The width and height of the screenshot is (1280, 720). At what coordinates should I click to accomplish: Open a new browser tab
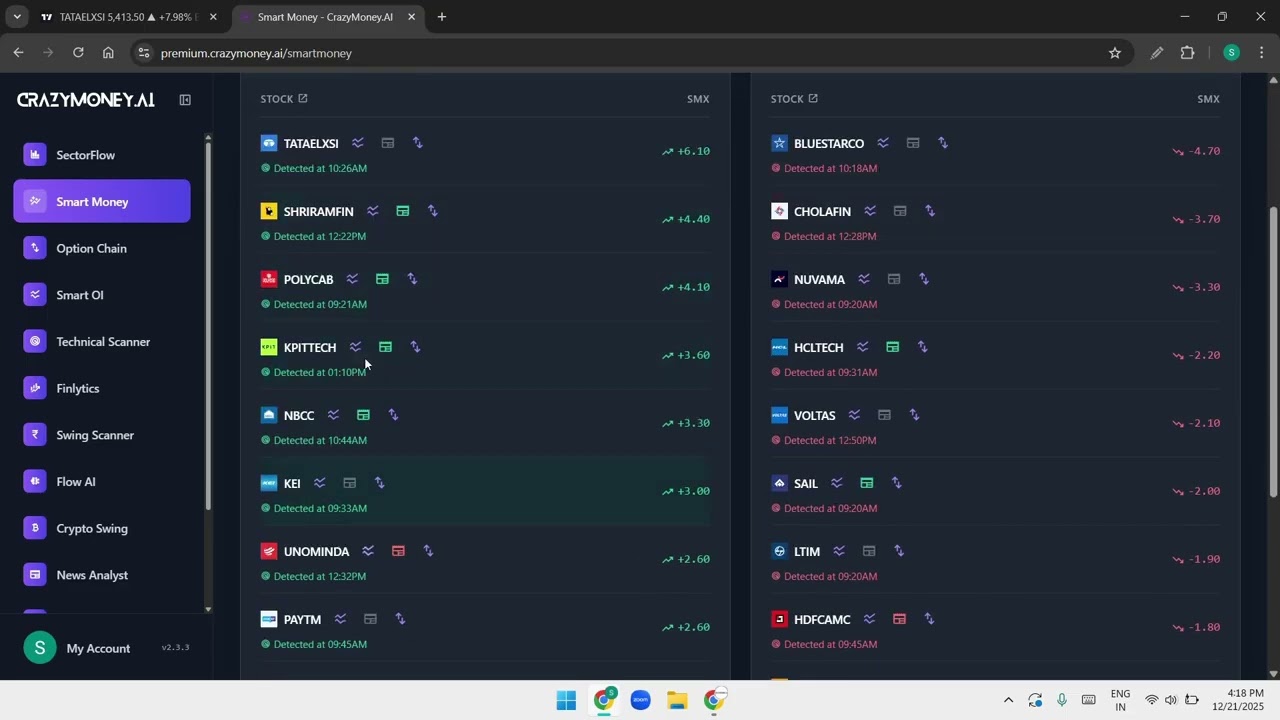pyautogui.click(x=441, y=17)
